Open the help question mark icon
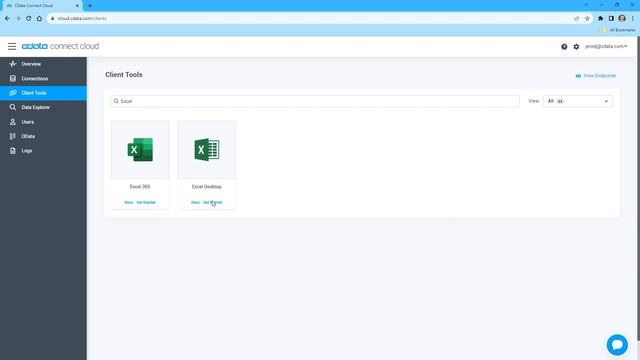This screenshot has width=640, height=360. 564,47
